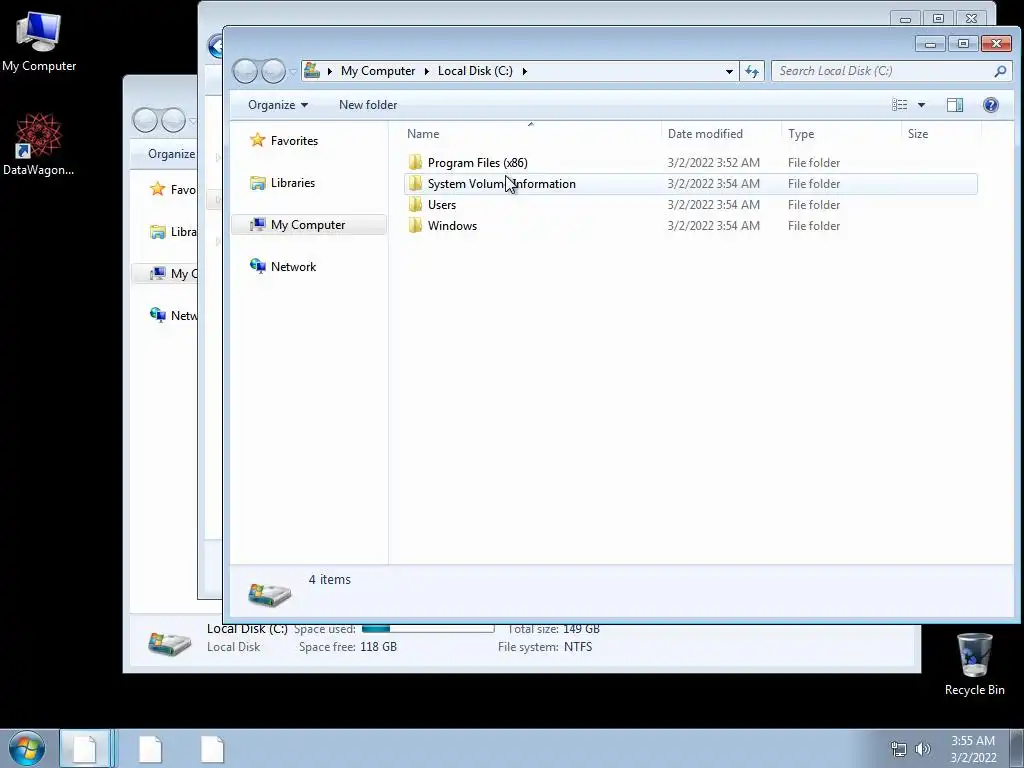The width and height of the screenshot is (1024, 768).
Task: Open the Recycle Bin
Action: coord(974,664)
